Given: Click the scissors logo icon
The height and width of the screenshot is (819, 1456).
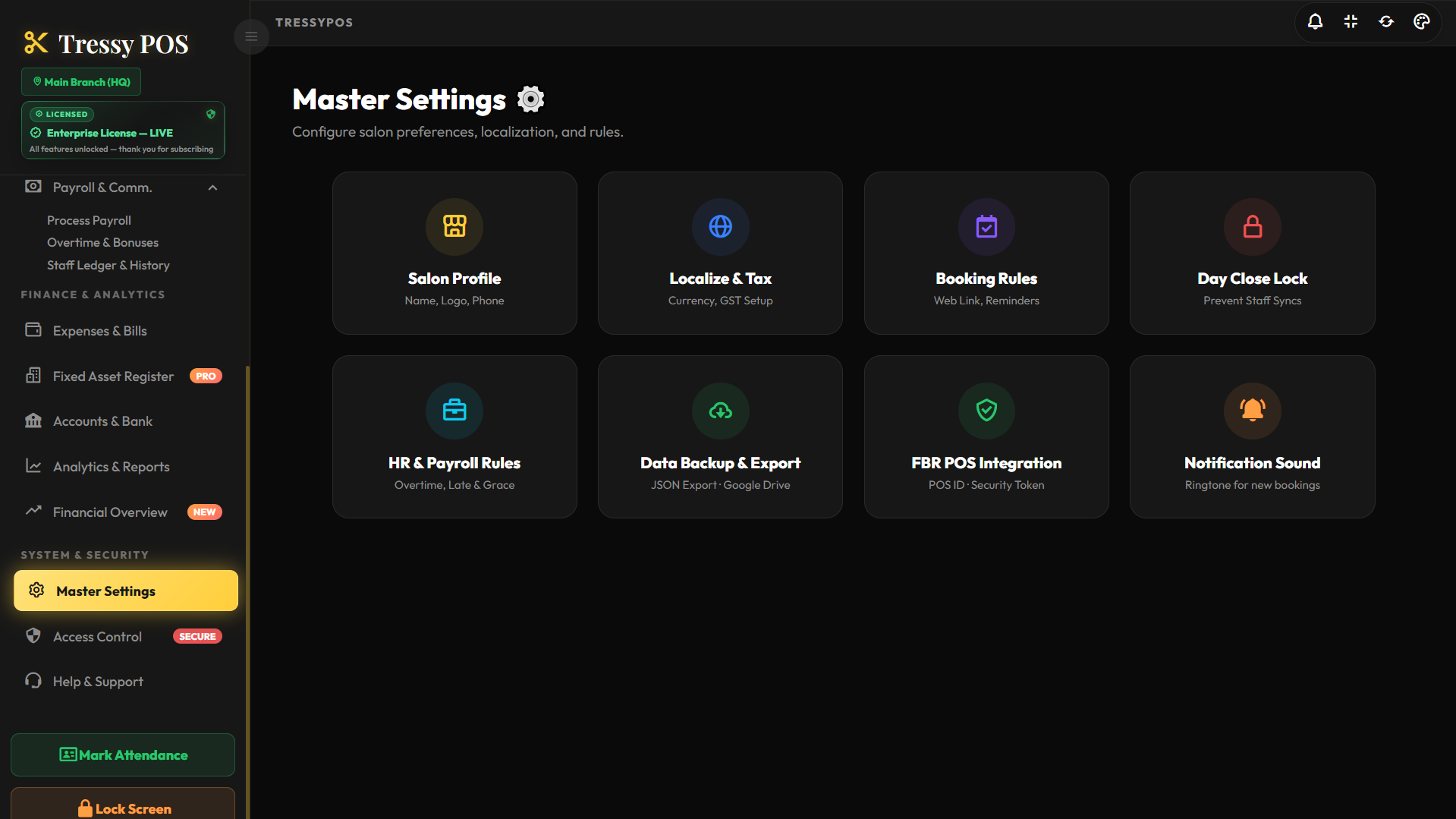Looking at the screenshot, I should click(x=36, y=43).
